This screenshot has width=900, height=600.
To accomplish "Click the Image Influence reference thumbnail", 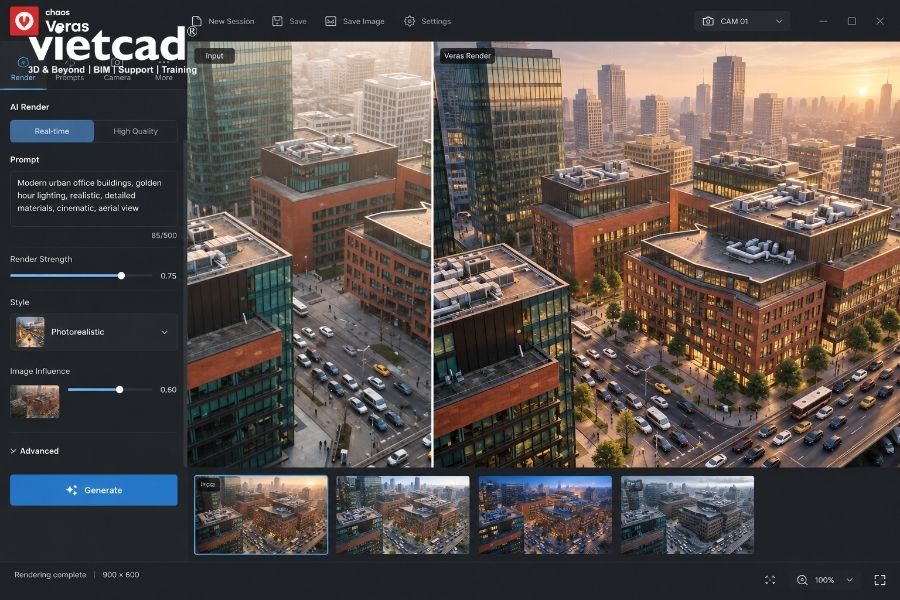I will tap(34, 401).
